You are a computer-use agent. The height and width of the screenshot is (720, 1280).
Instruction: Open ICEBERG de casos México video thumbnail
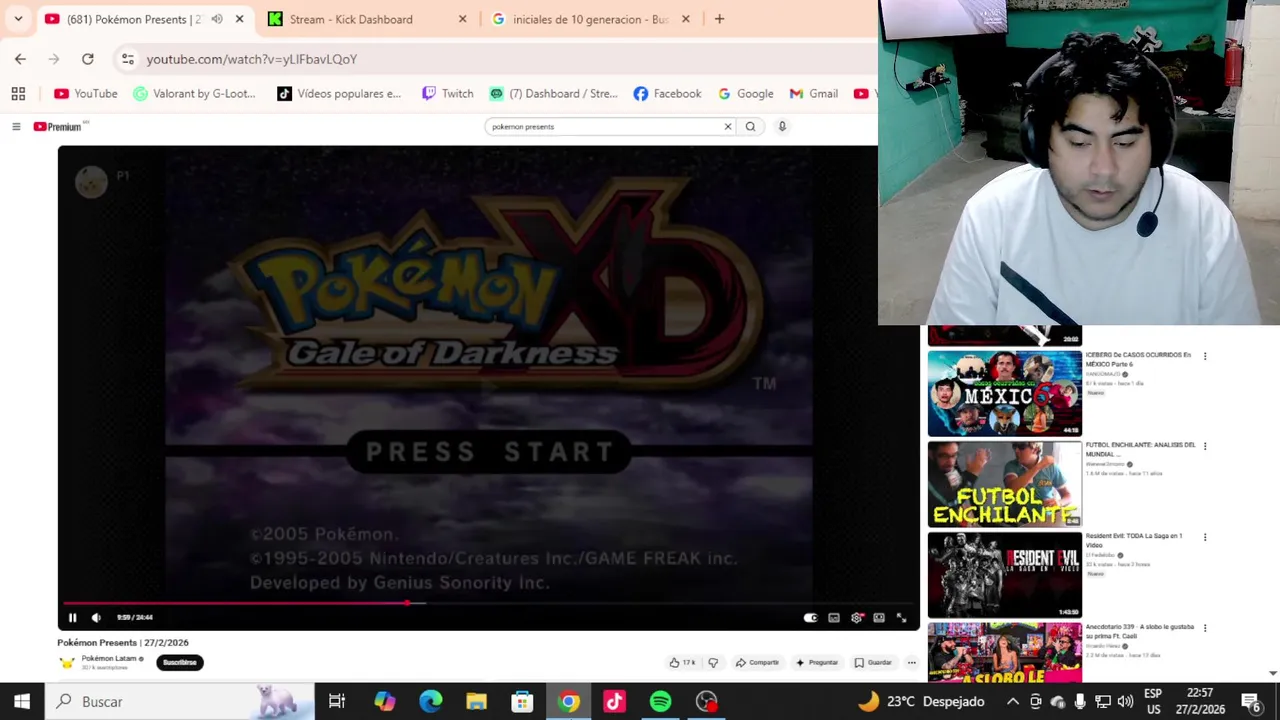(1004, 394)
